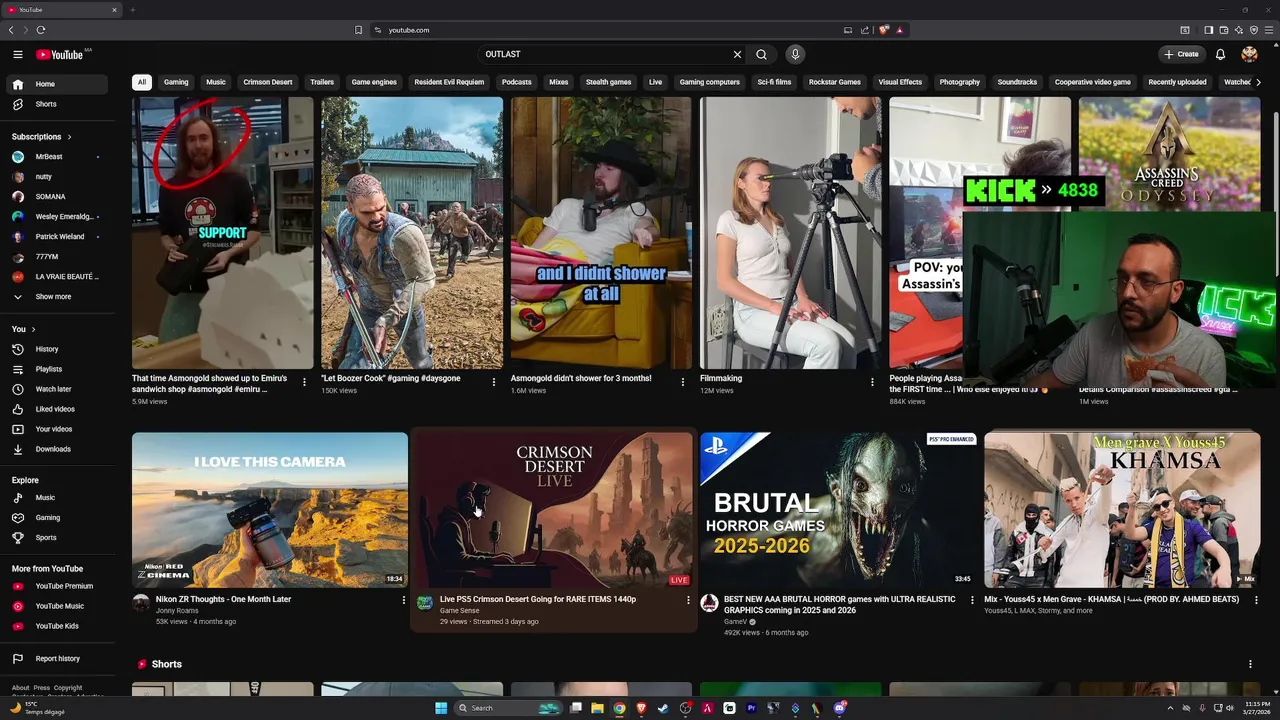Select the Rockstar Games chip
This screenshot has height=720, width=1280.
(x=835, y=82)
